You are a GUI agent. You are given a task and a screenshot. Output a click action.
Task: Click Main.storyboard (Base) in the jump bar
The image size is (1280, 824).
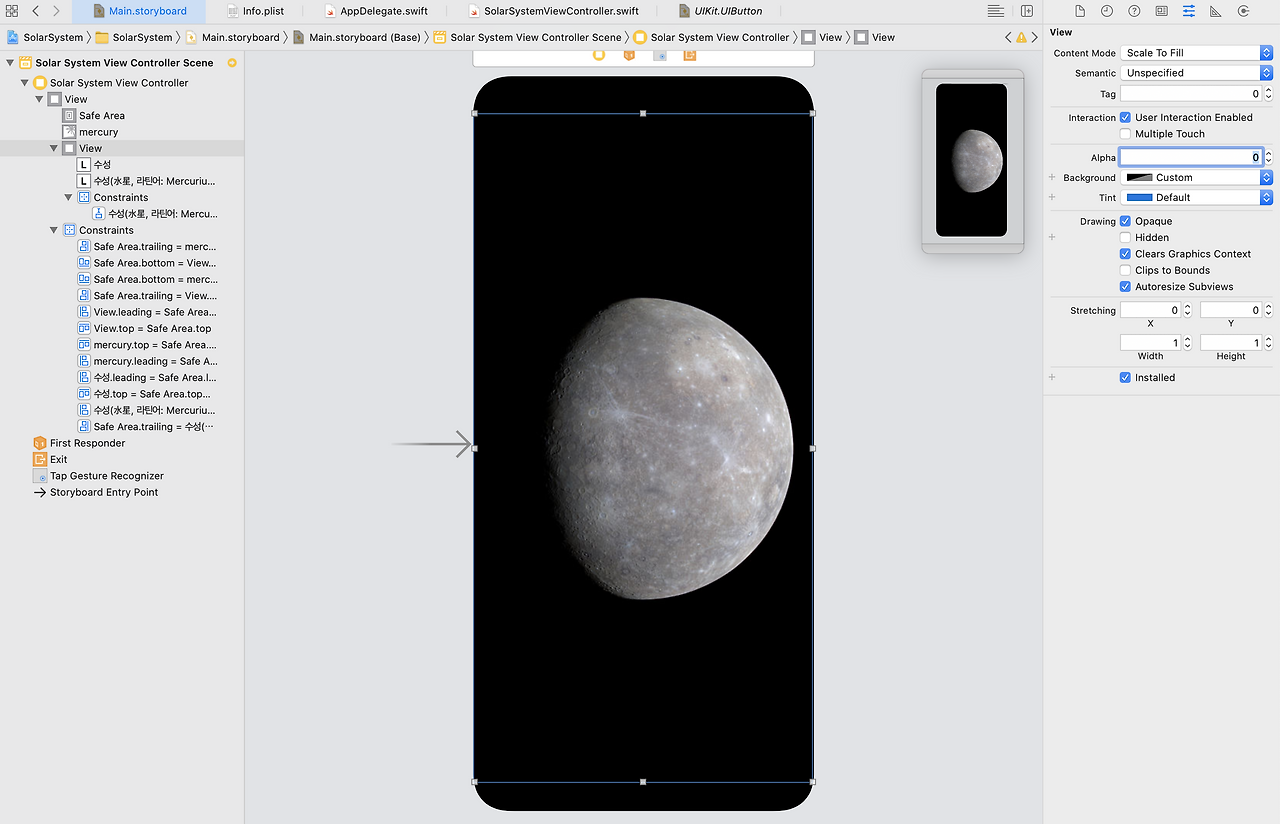point(357,37)
